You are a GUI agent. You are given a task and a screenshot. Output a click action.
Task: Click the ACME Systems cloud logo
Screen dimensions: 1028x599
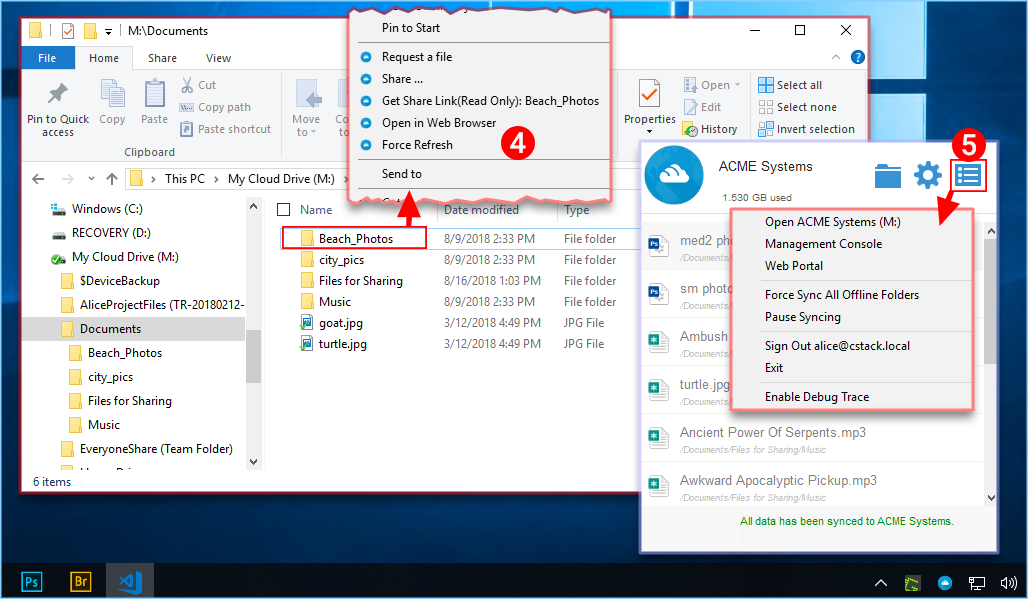click(x=674, y=175)
